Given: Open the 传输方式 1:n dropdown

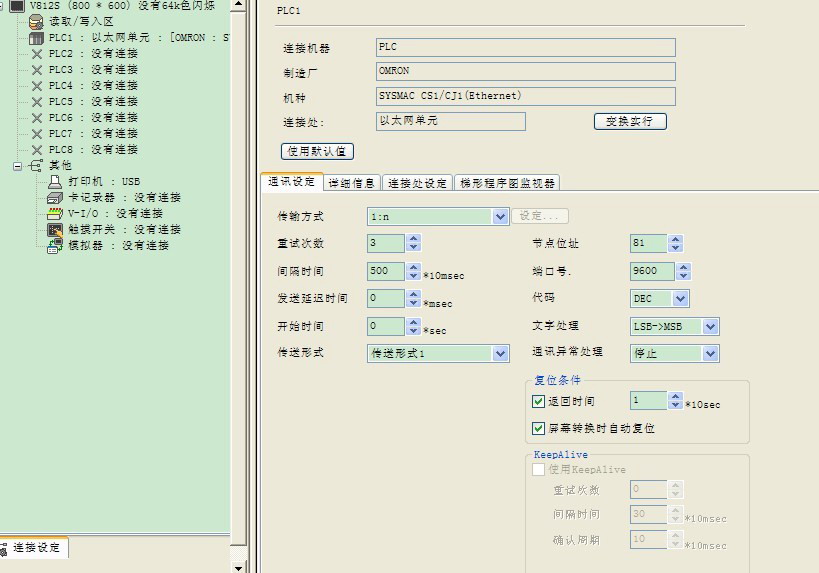Looking at the screenshot, I should 500,216.
